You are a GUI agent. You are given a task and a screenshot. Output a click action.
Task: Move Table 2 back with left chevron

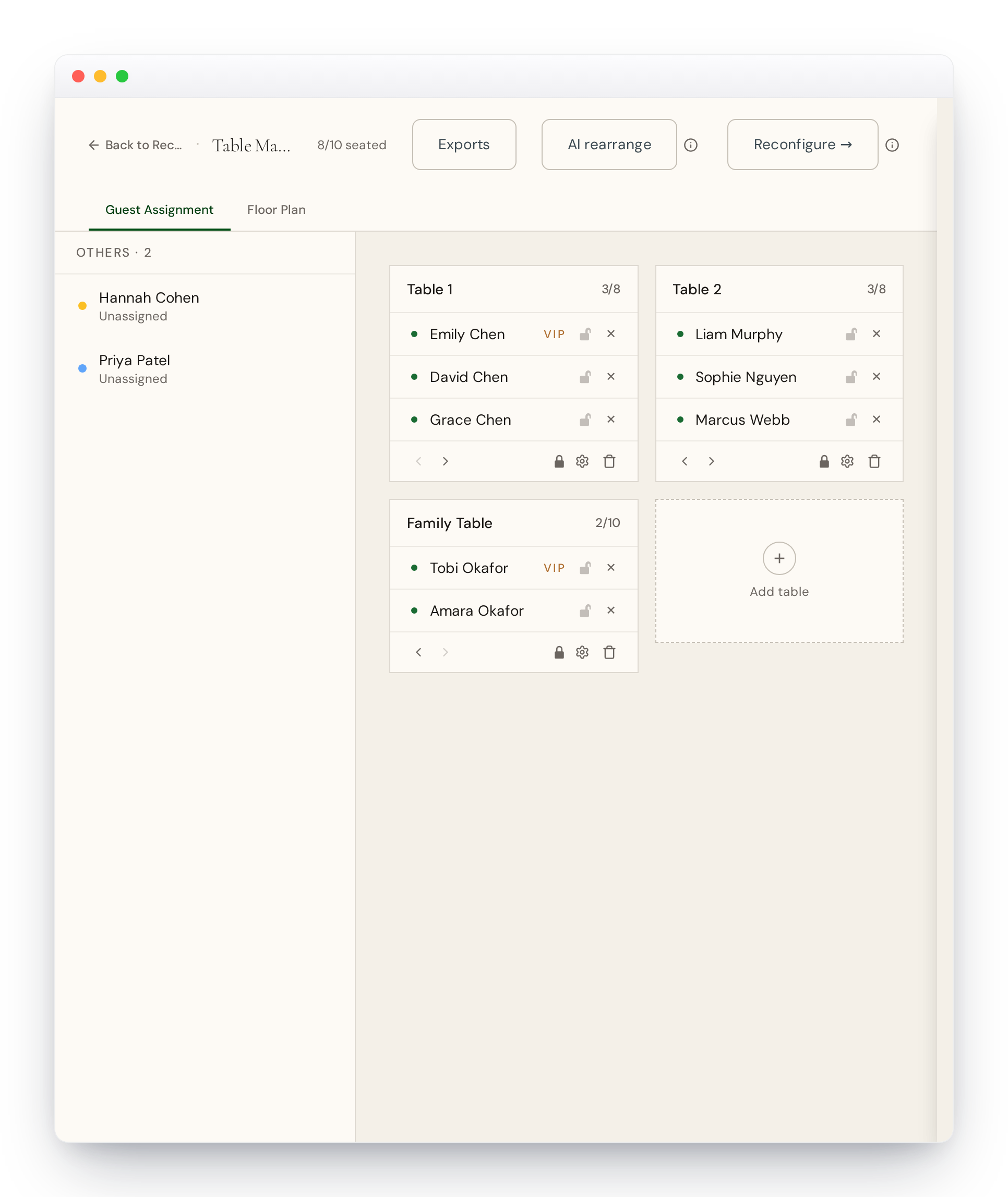coord(685,461)
